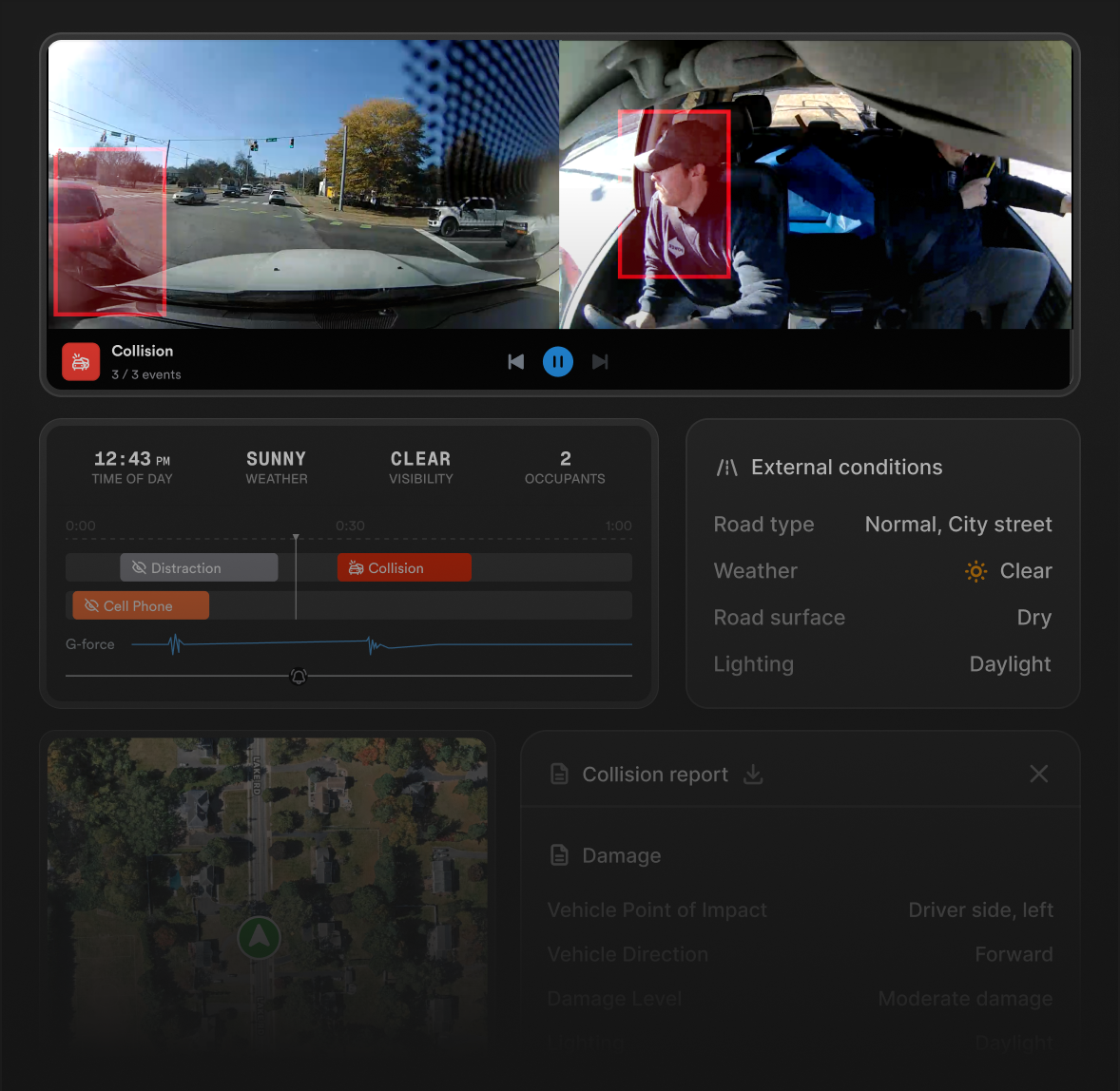
Task: Close the Collision report panel
Action: 1038,774
